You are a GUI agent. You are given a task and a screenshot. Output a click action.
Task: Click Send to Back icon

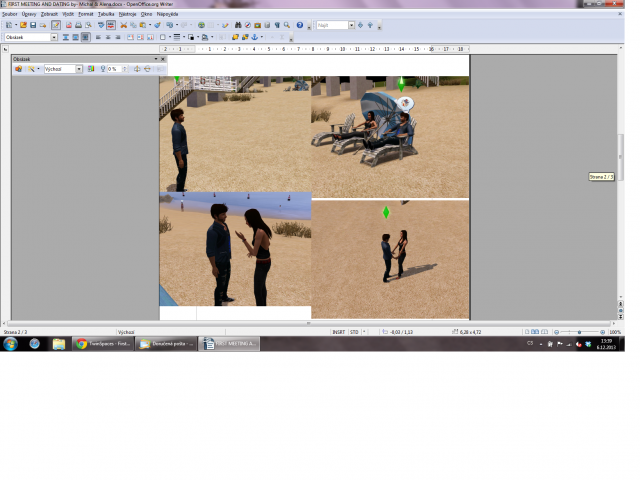click(x=245, y=37)
